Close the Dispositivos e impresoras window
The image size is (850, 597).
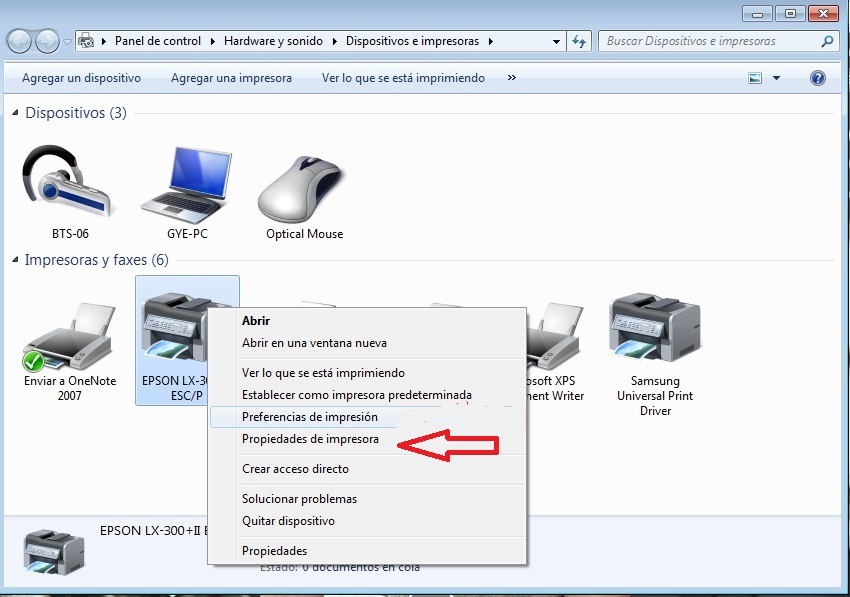823,14
